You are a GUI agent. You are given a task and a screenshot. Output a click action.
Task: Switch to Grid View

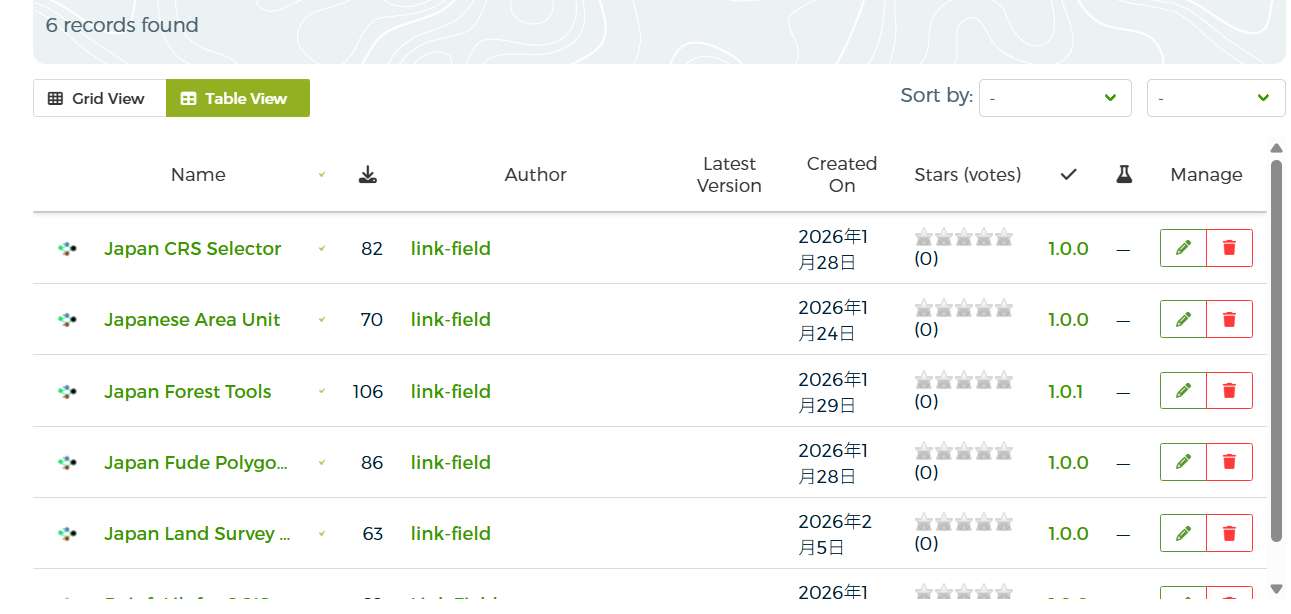point(99,98)
